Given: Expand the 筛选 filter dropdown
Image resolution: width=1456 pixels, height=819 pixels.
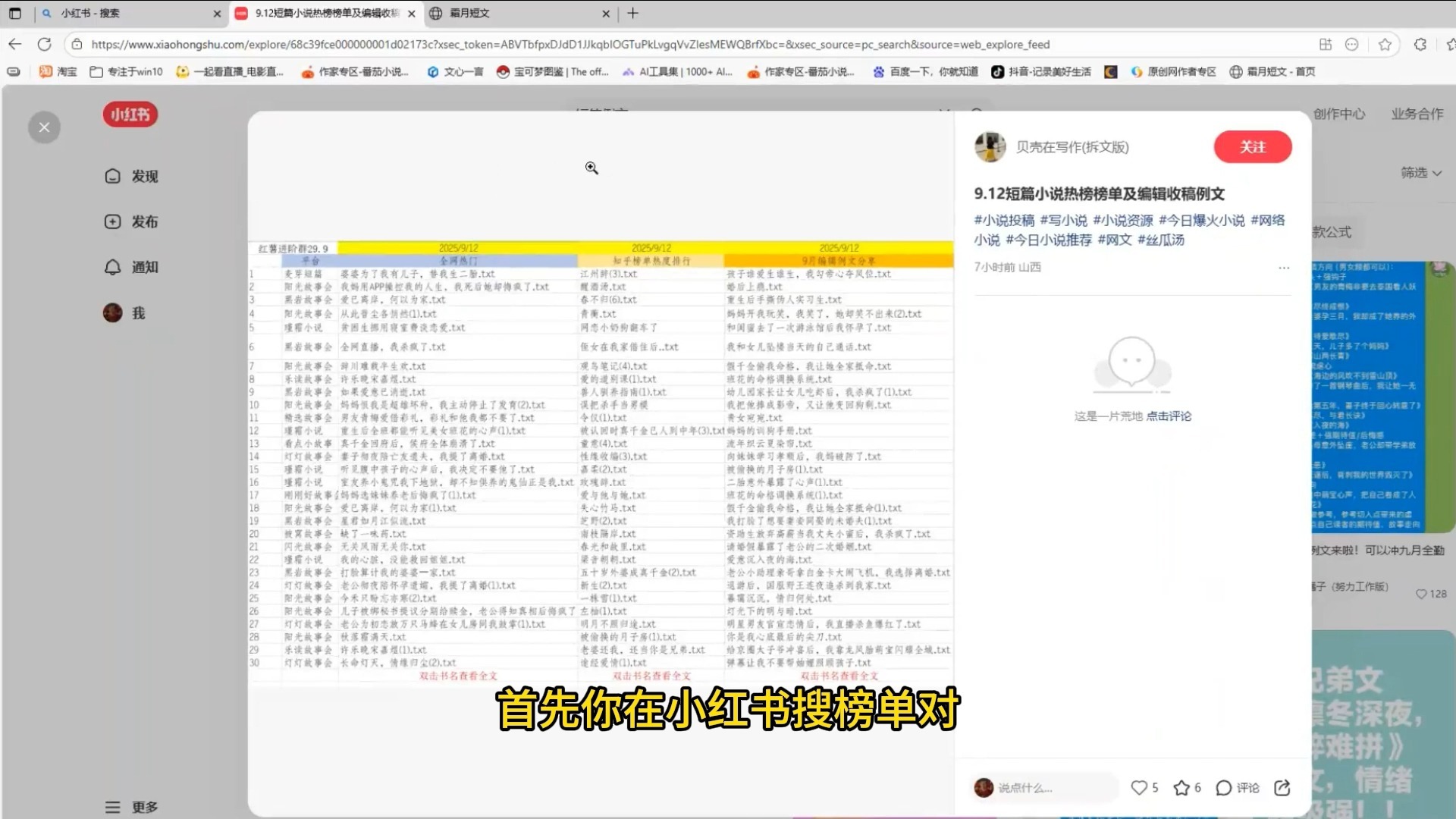Looking at the screenshot, I should [1420, 173].
